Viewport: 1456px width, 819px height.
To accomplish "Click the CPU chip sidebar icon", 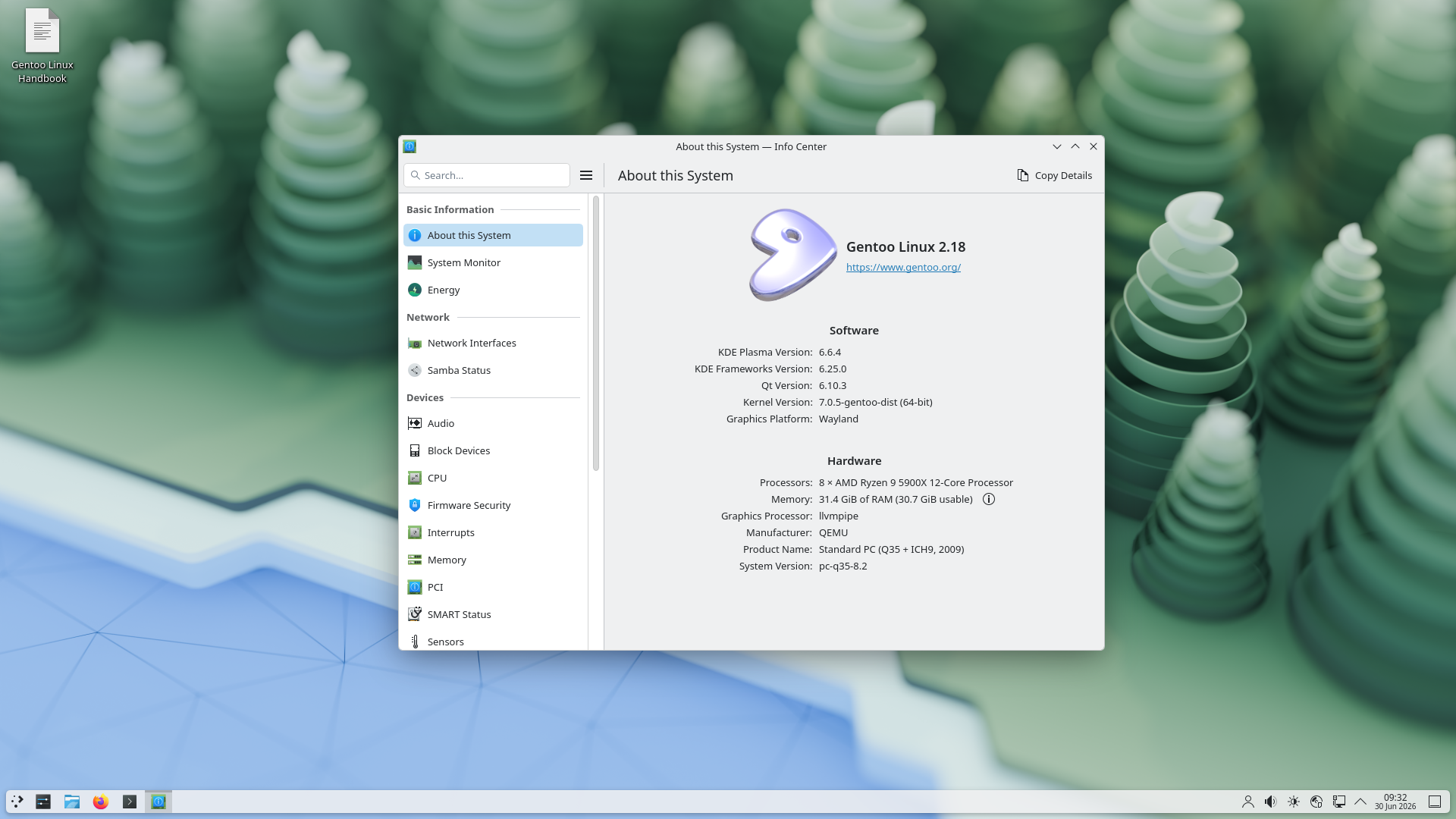I will pyautogui.click(x=415, y=478).
